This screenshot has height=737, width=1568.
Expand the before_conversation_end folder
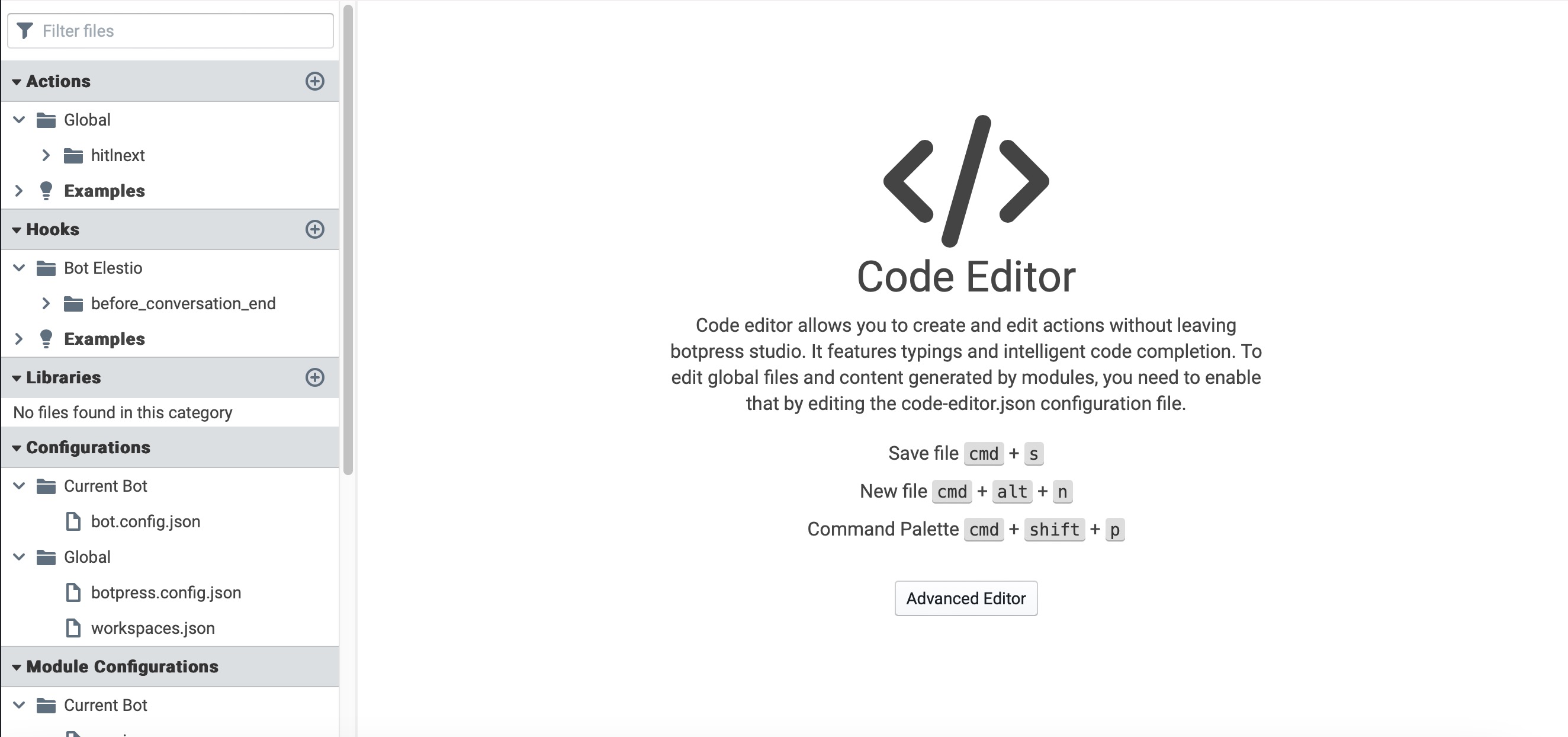[46, 303]
